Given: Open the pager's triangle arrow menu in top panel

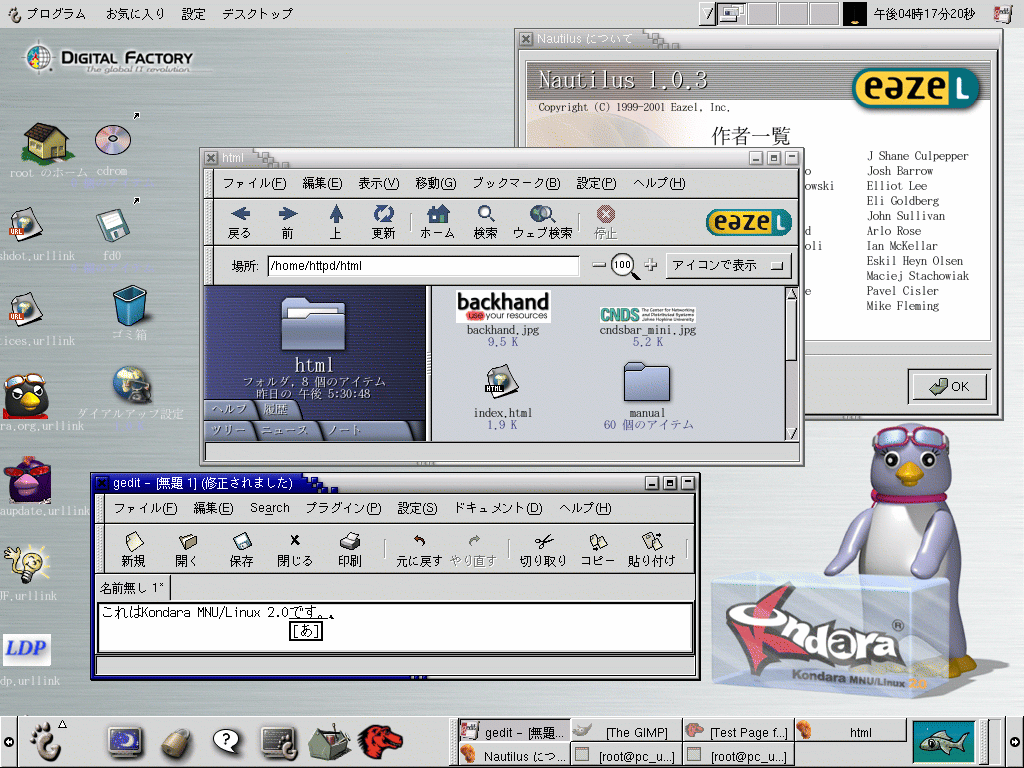Looking at the screenshot, I should pos(708,14).
